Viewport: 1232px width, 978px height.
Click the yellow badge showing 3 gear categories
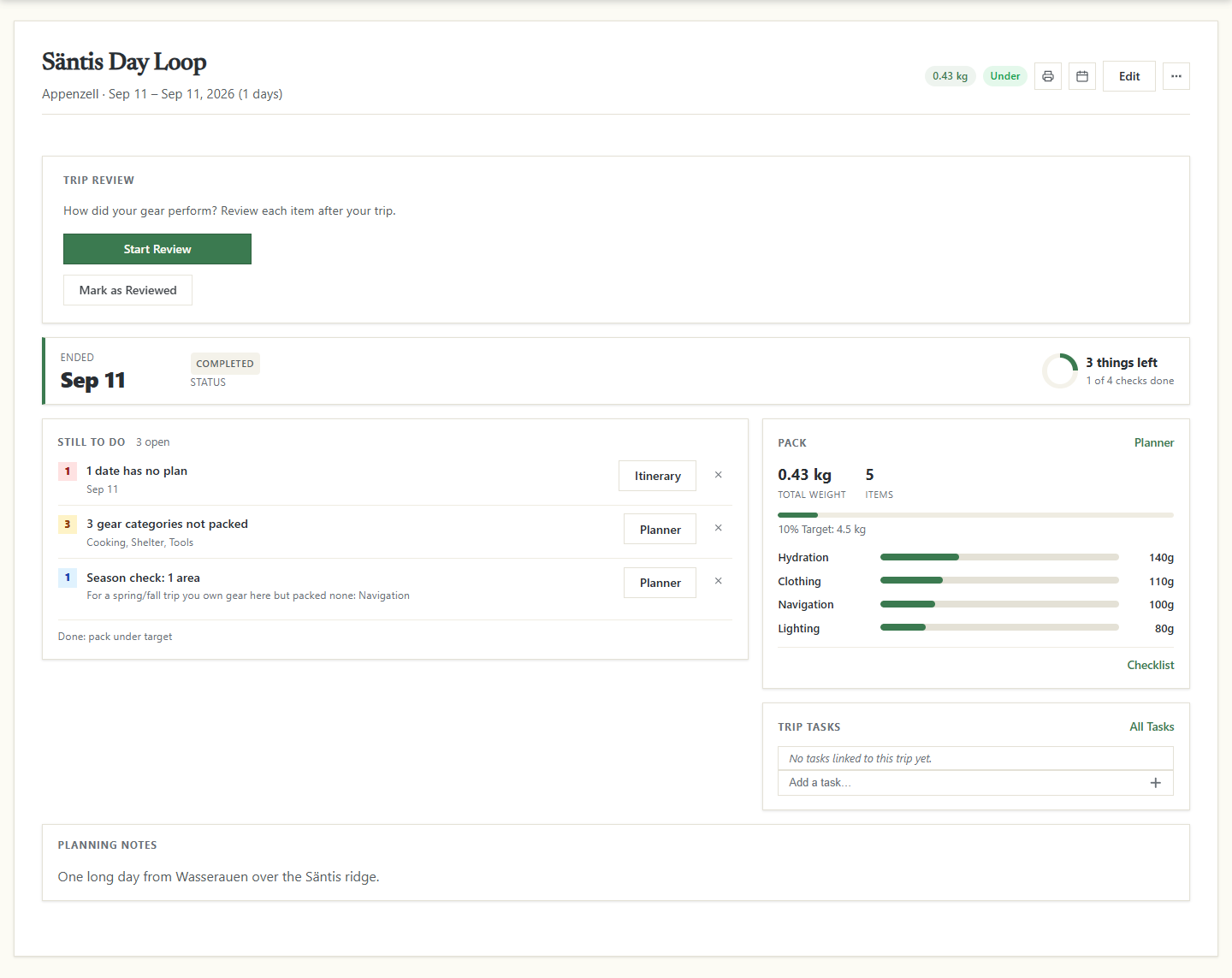68,525
